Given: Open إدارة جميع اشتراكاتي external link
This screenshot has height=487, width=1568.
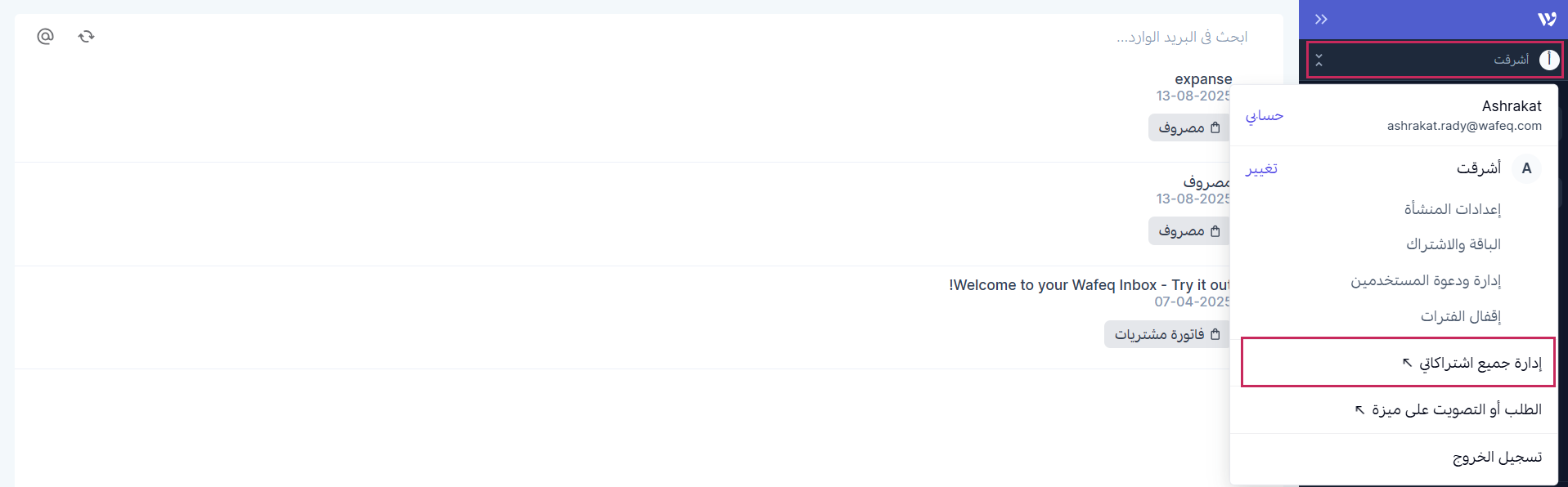Looking at the screenshot, I should [1472, 363].
